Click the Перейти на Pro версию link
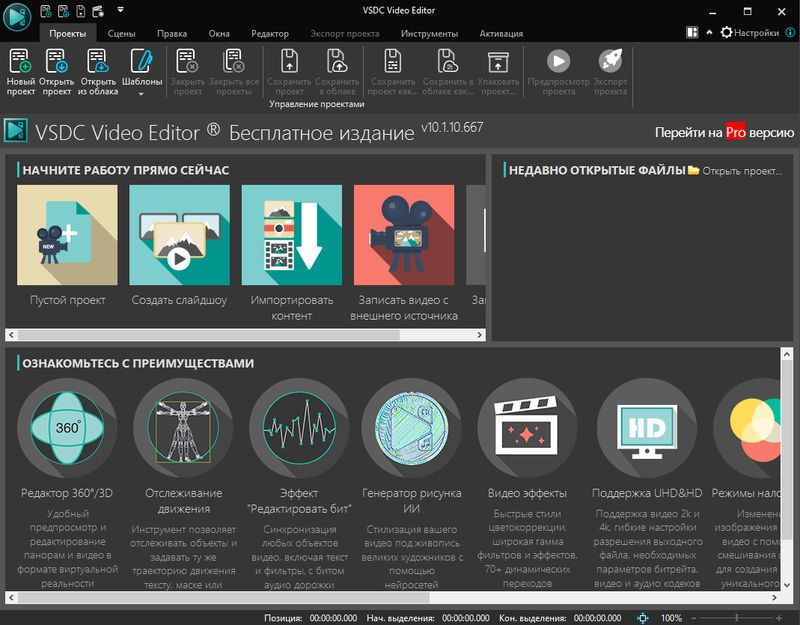Screen dimensions: 800x625 723,130
